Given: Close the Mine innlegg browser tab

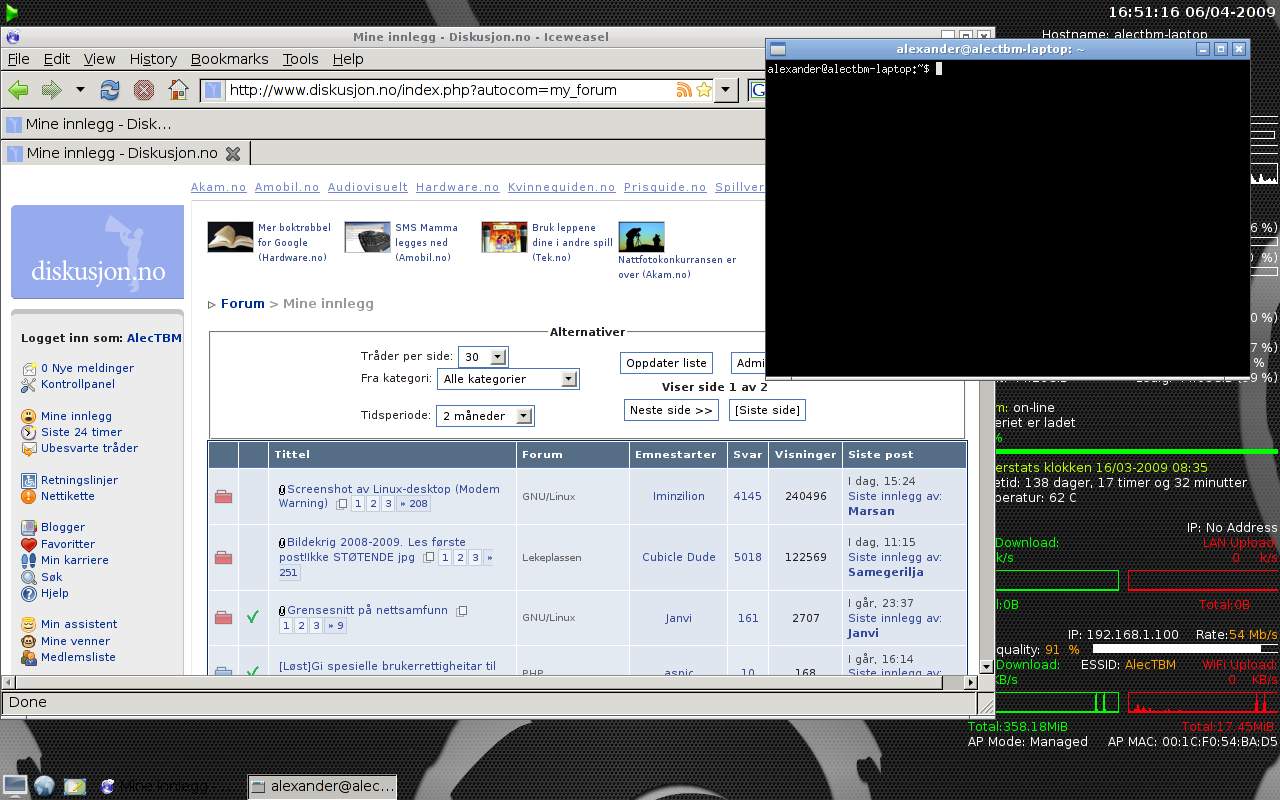Looking at the screenshot, I should tap(233, 153).
